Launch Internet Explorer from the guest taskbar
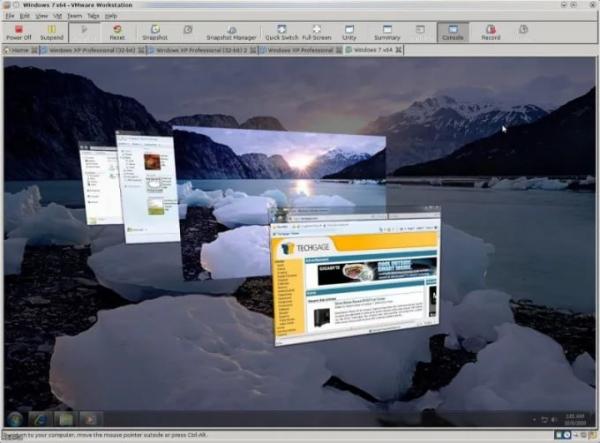 tap(41, 418)
